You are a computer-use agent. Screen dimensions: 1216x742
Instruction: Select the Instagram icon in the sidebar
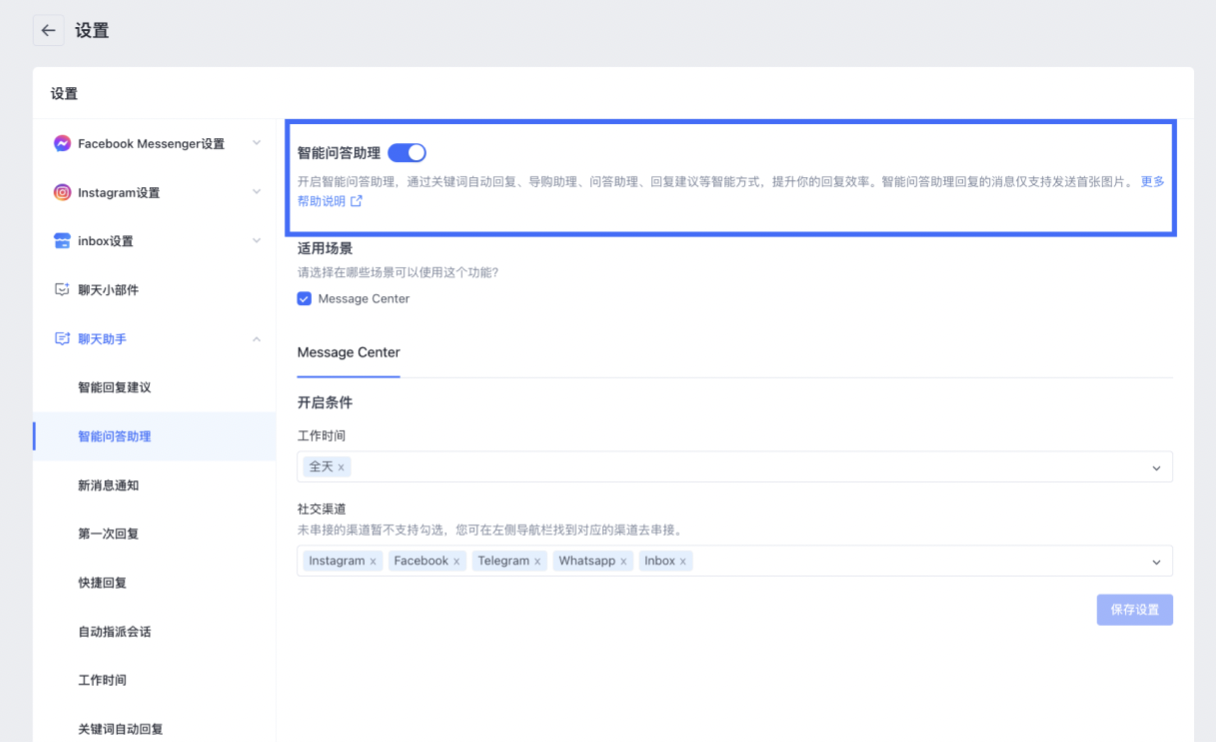tap(63, 192)
